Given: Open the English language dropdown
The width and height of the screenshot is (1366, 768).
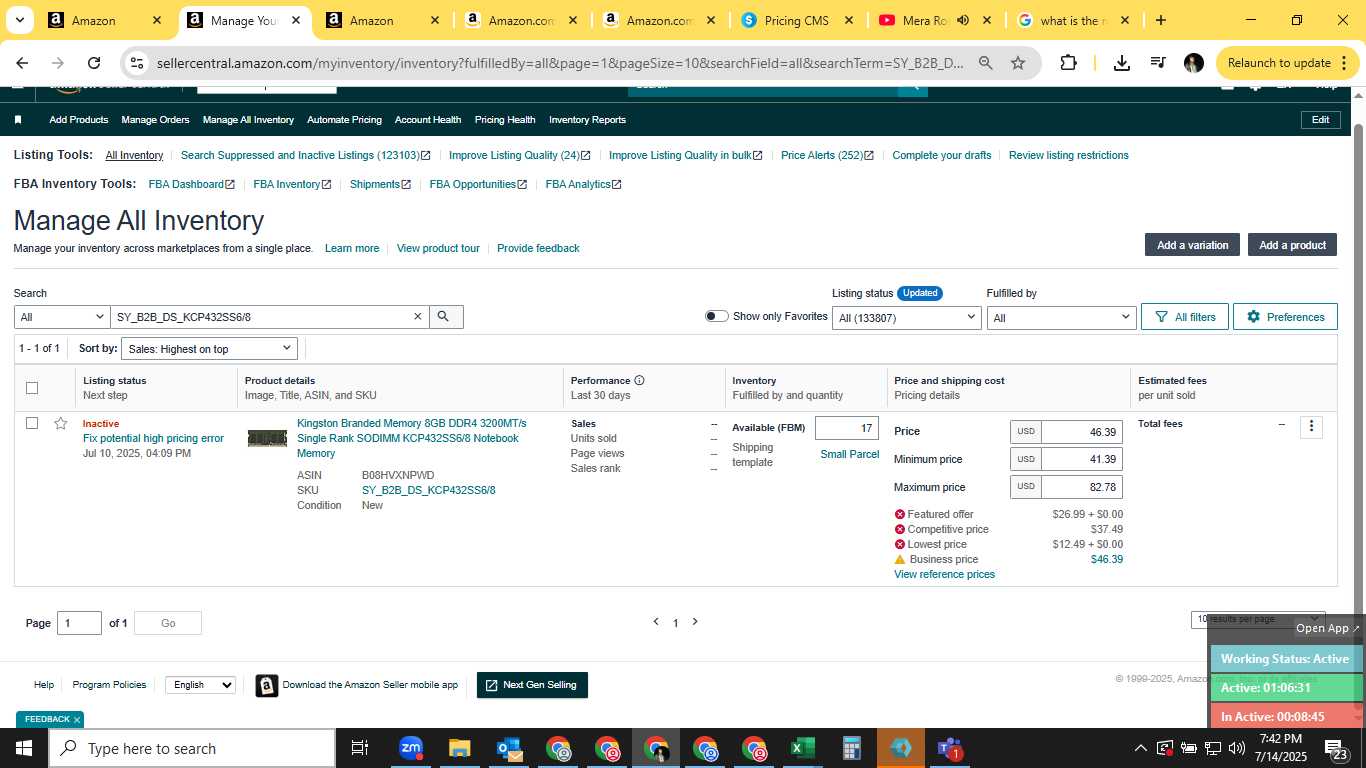Looking at the screenshot, I should [200, 685].
